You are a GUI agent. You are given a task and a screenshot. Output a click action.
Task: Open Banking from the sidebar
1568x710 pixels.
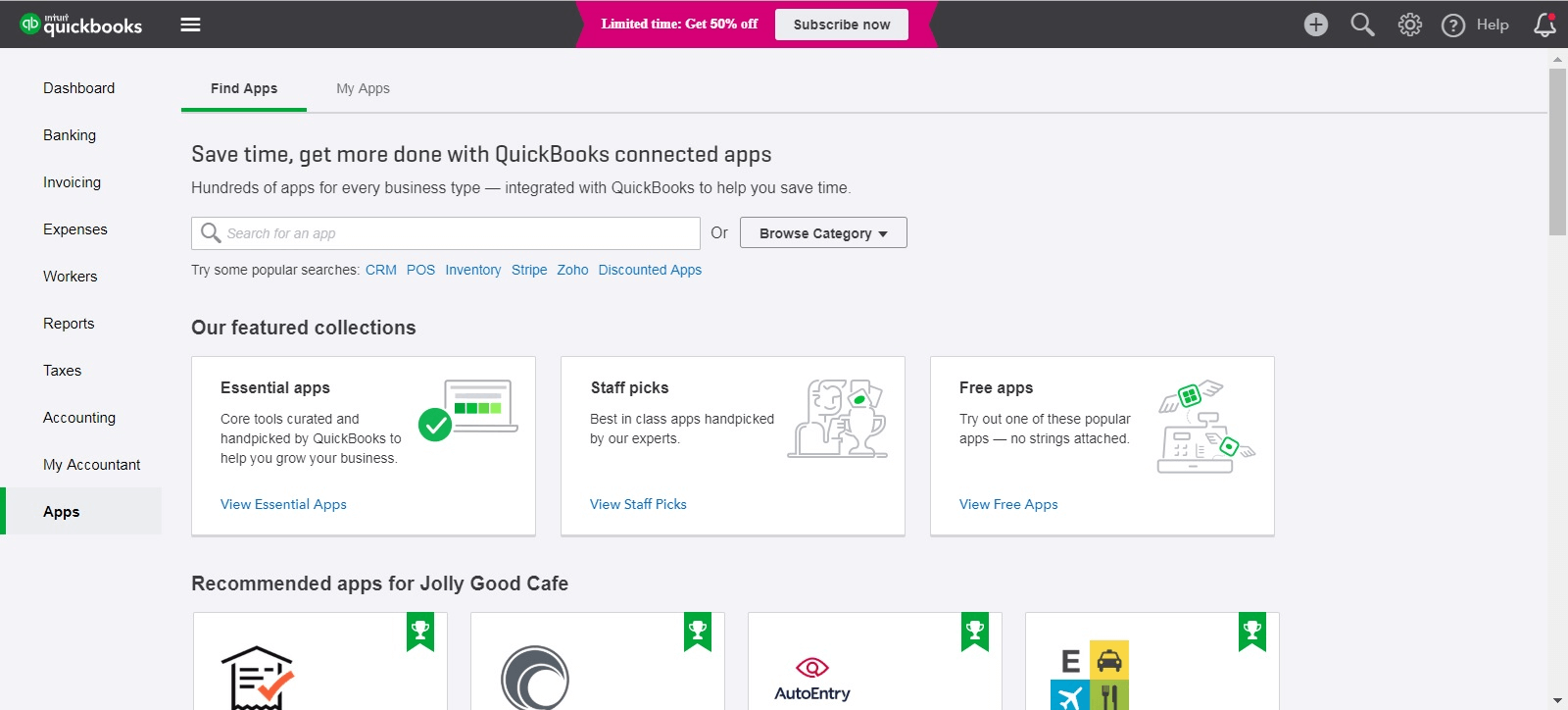coord(70,135)
